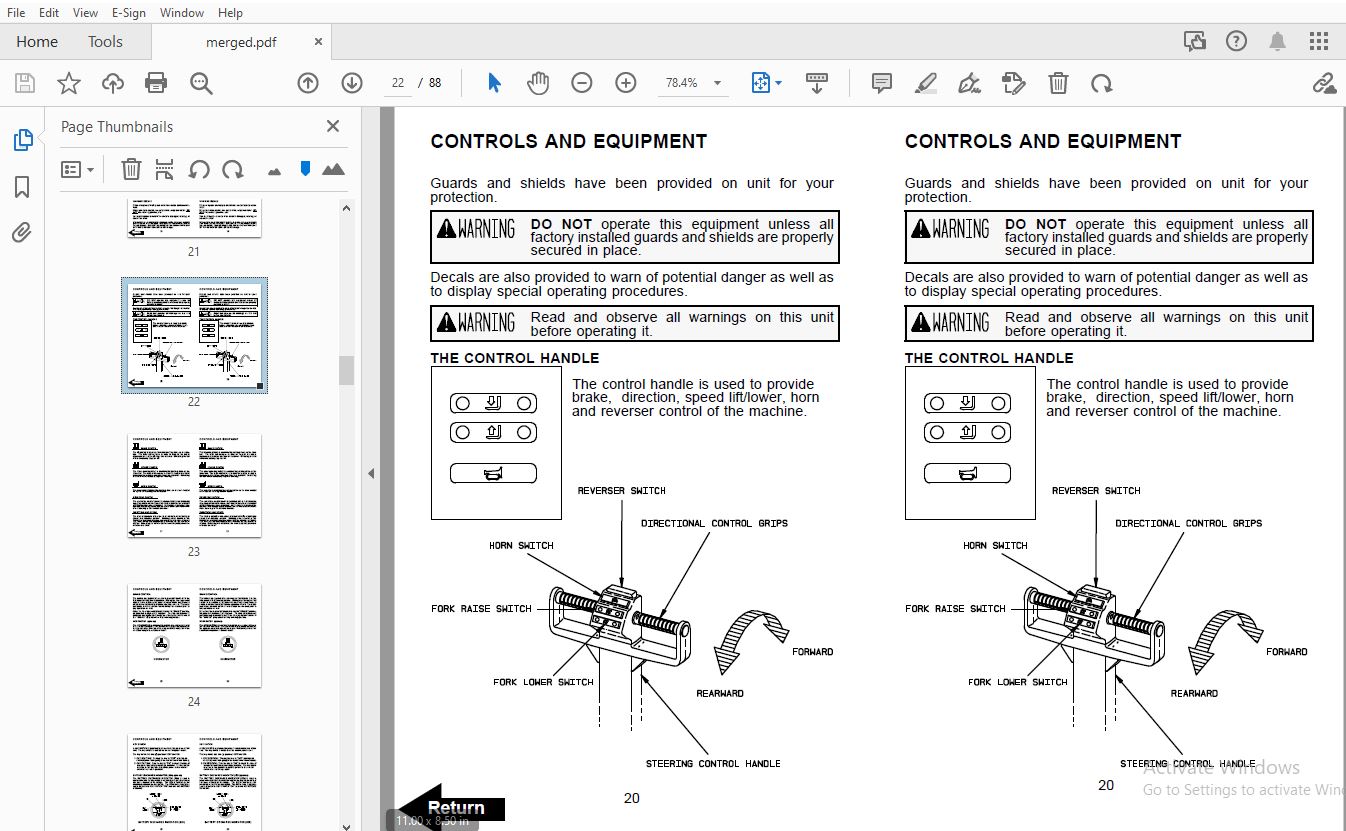The image size is (1346, 831).
Task: Rotate thumbnail pages clockwise
Action: 233,169
